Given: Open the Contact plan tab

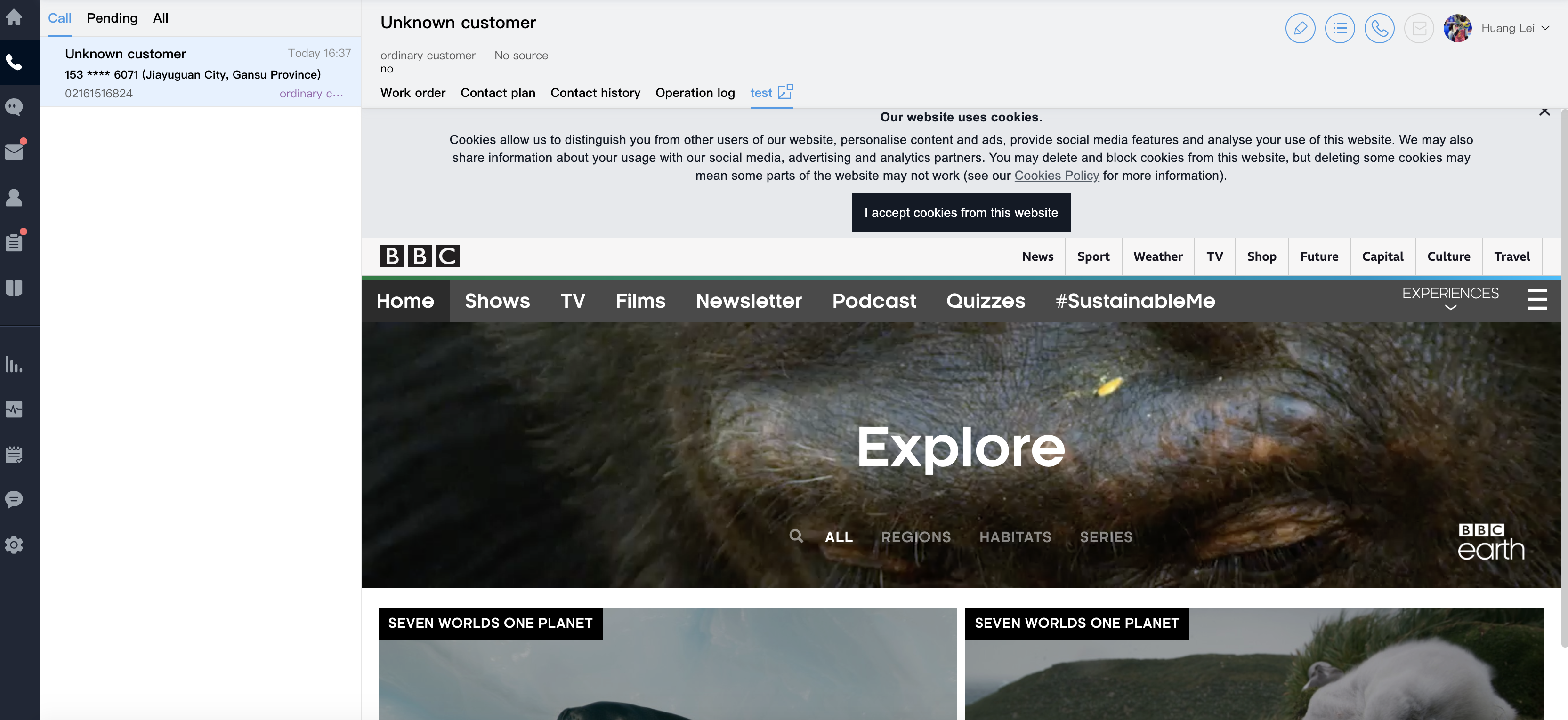Looking at the screenshot, I should pyautogui.click(x=498, y=92).
